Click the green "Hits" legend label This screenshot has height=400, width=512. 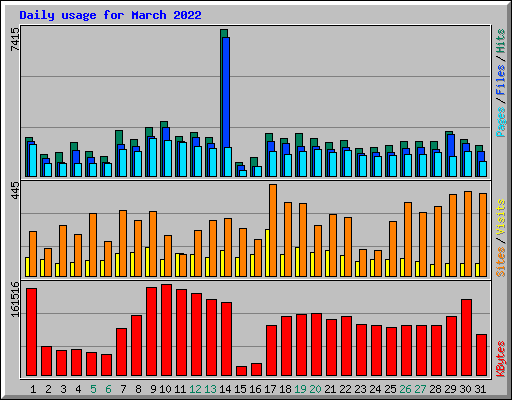[501, 41]
